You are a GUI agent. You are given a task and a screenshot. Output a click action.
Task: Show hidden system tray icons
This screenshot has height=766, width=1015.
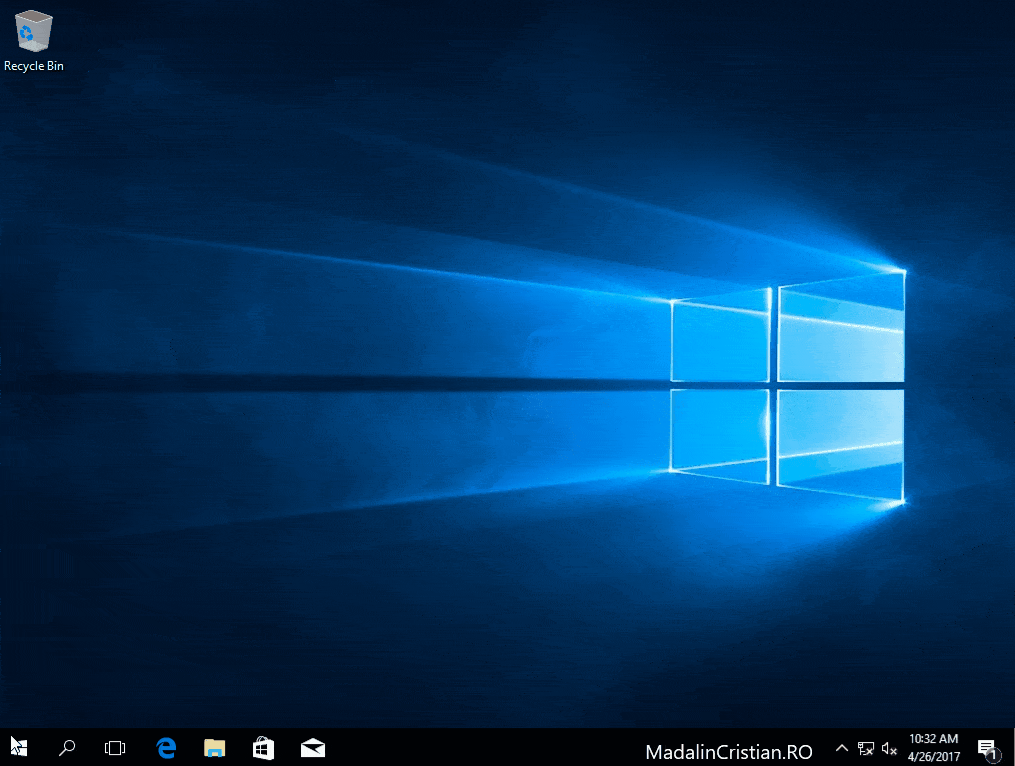point(842,749)
